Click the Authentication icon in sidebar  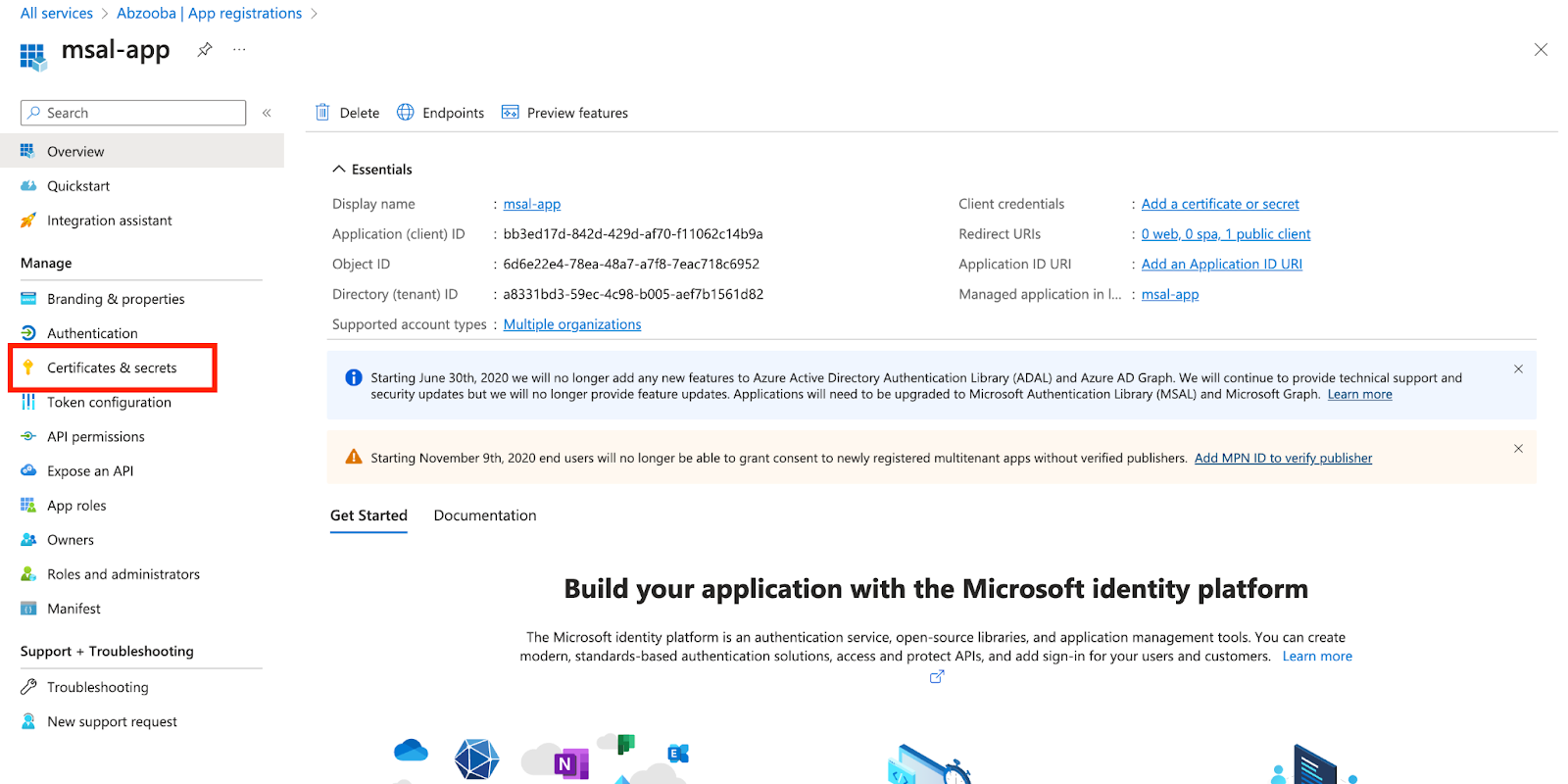tap(28, 333)
